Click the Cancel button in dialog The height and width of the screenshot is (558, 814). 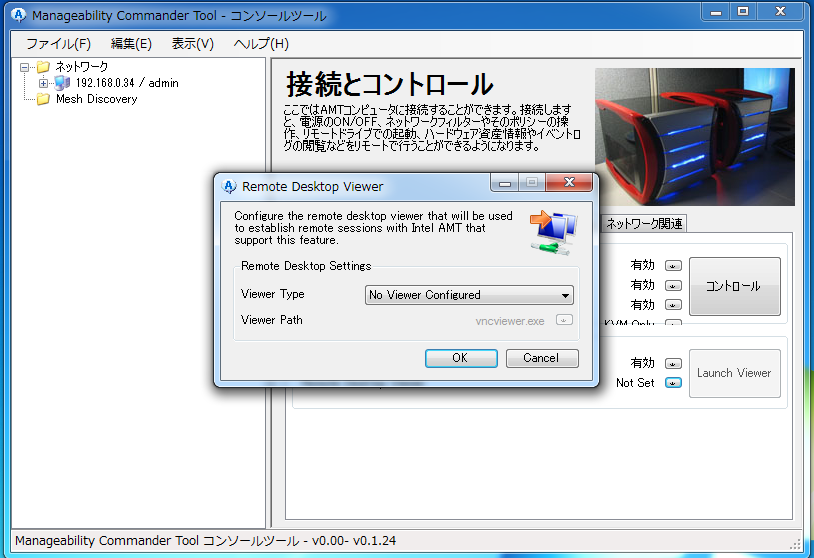coord(542,358)
